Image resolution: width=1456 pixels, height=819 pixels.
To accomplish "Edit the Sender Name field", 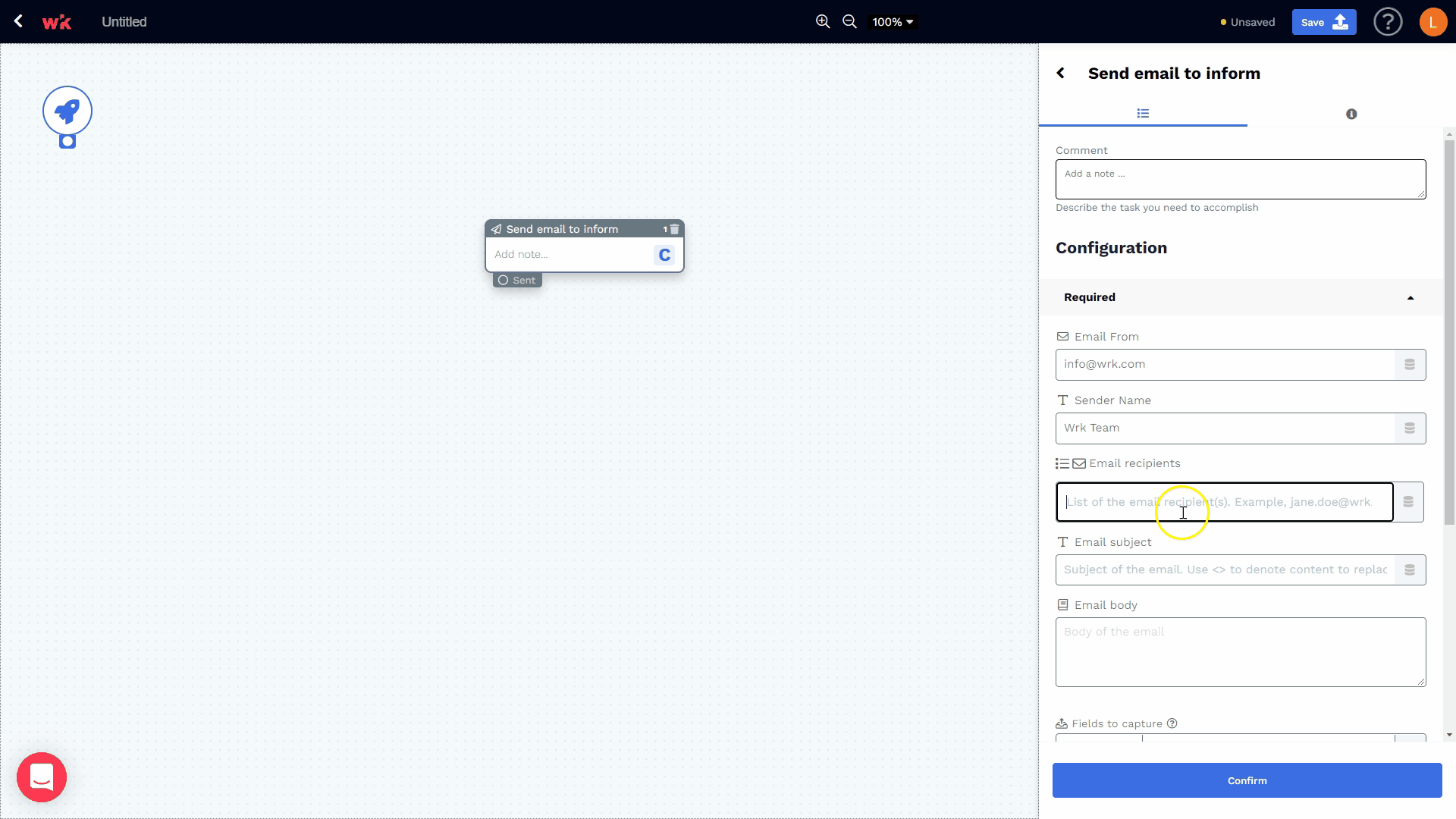I will point(1225,428).
